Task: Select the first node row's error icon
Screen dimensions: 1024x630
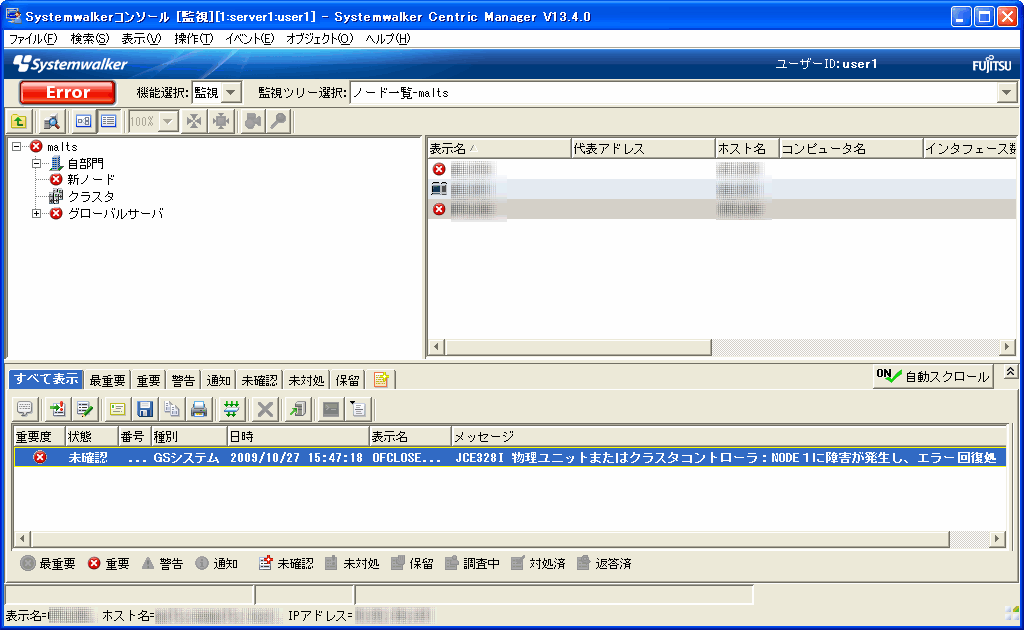Action: (x=439, y=169)
